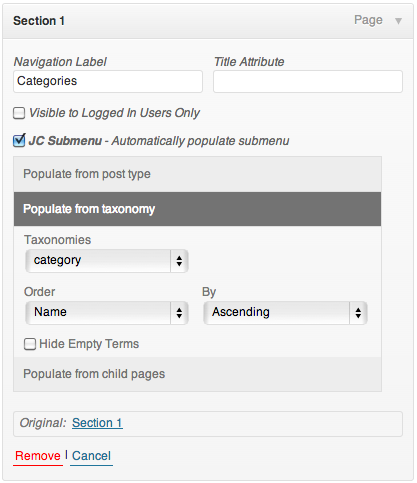This screenshot has width=417, height=483.
Task: Click the Order dropdown stepper arrows
Action: 179,313
